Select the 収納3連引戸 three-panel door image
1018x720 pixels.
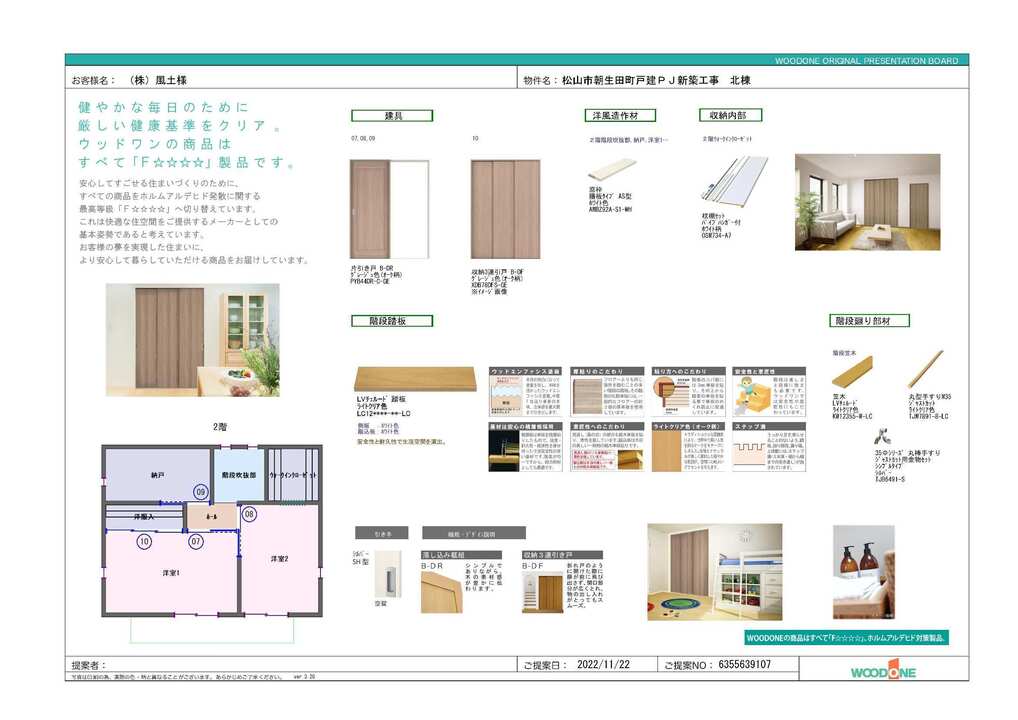[505, 209]
